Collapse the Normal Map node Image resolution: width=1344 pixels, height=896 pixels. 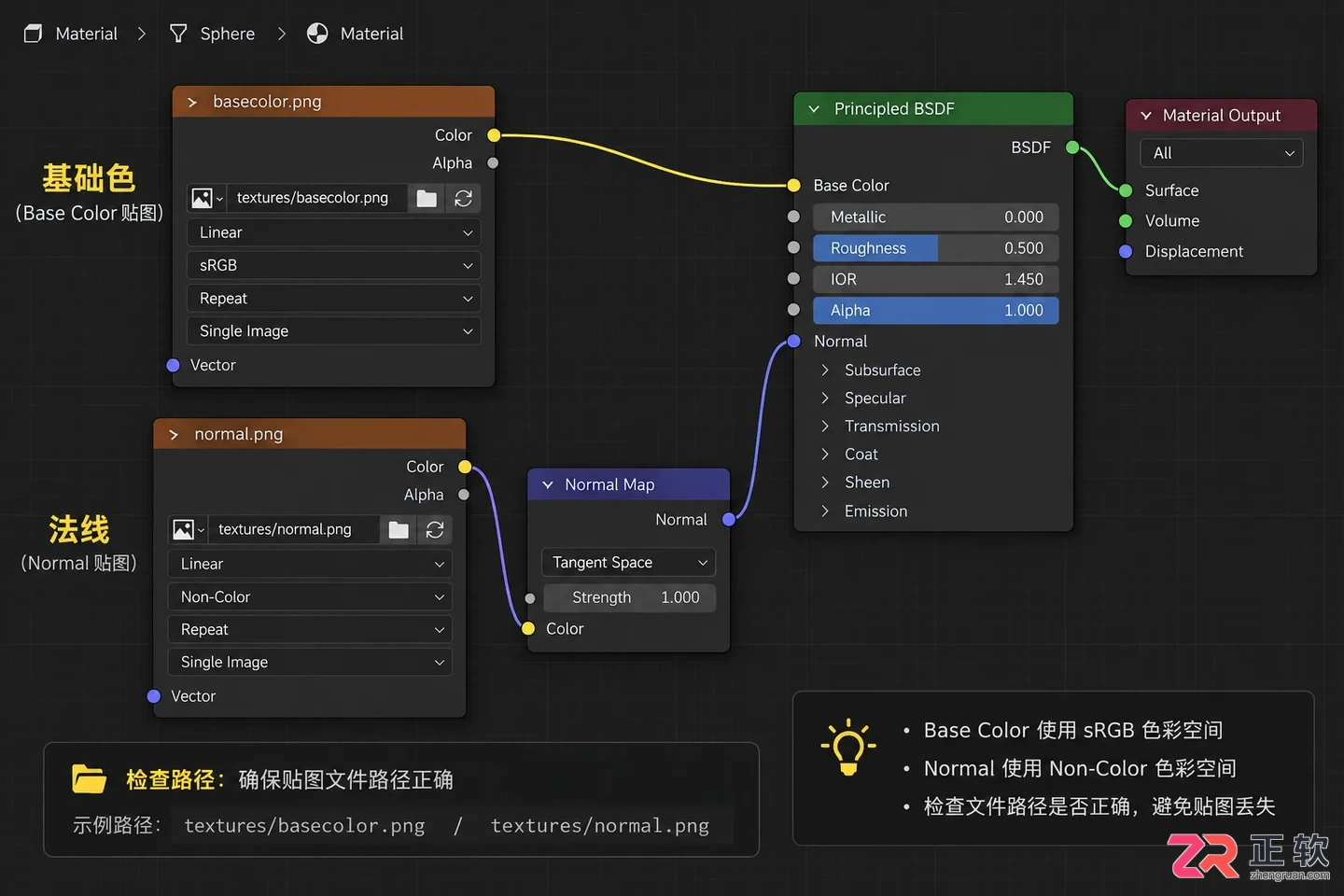[x=548, y=484]
